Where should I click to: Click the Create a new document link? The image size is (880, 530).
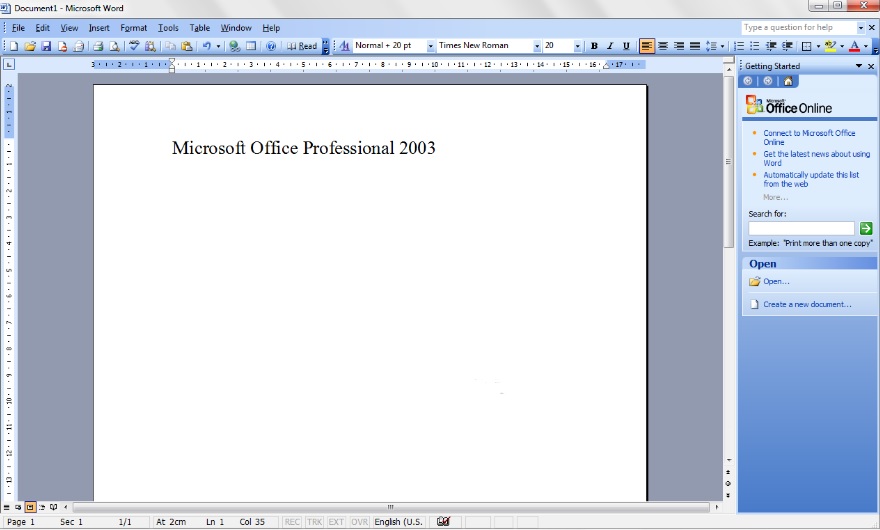click(x=807, y=304)
